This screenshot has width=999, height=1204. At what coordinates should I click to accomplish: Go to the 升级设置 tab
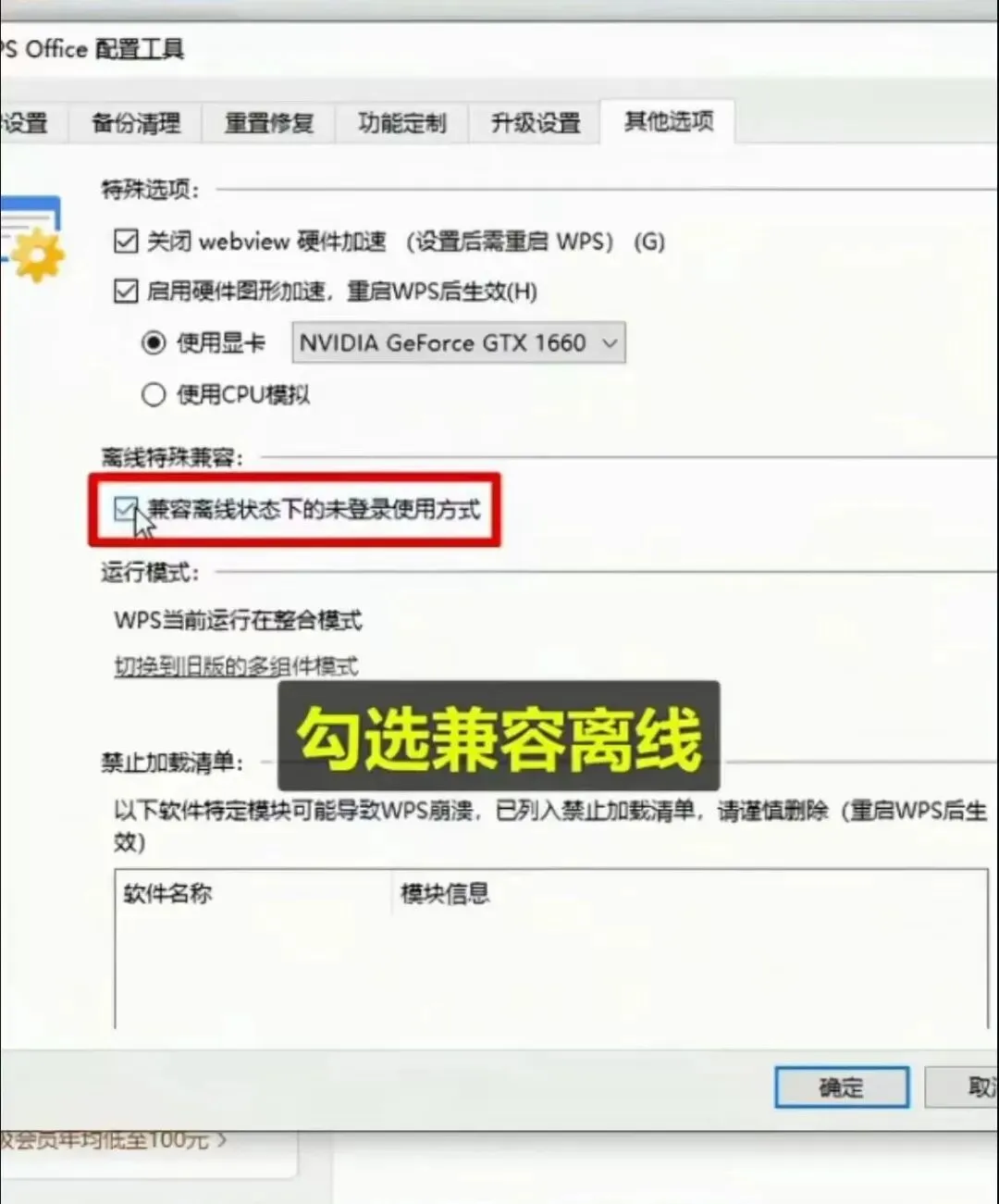[x=536, y=122]
